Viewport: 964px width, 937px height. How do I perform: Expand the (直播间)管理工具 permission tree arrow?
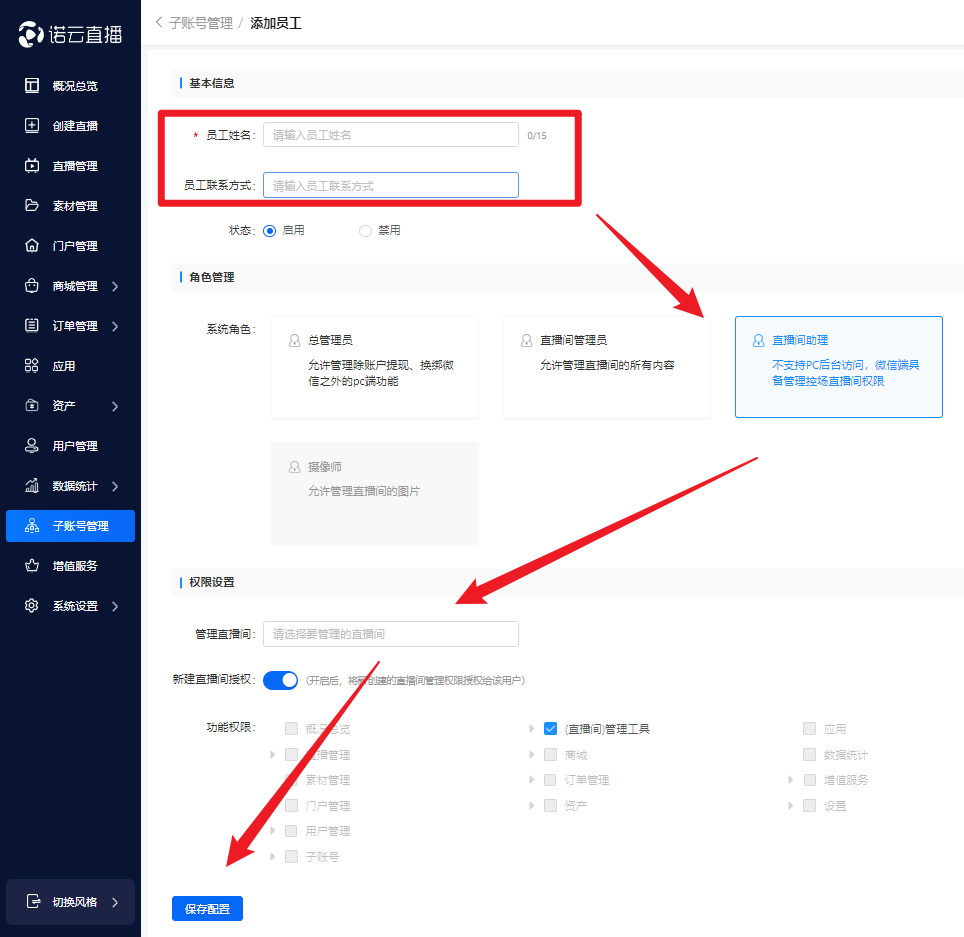coord(532,729)
